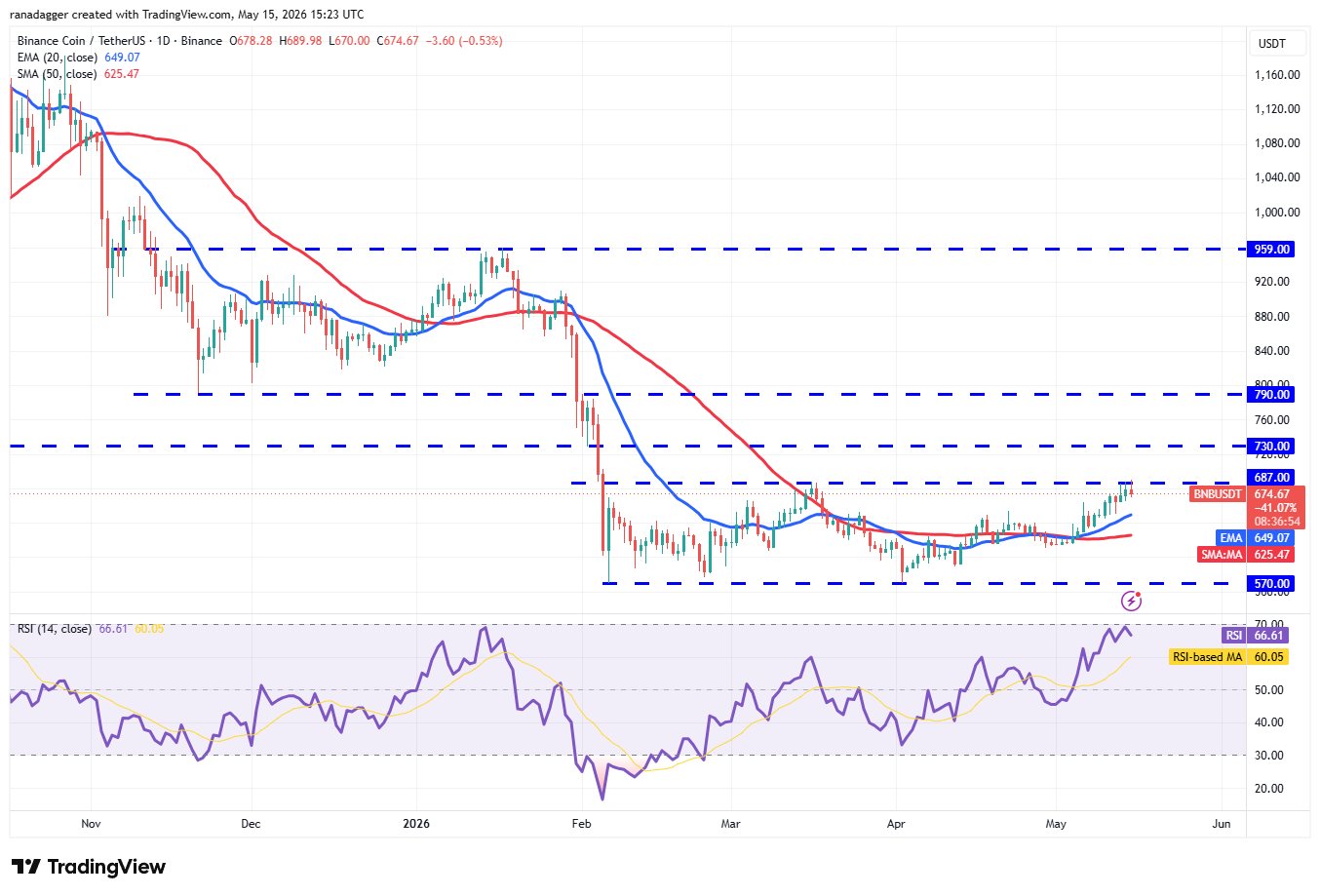Click the TradingView logo icon
The image size is (1320, 896).
pyautogui.click(x=26, y=867)
